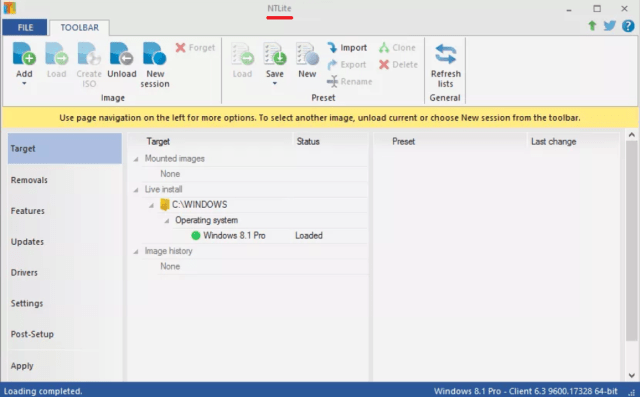The width and height of the screenshot is (640, 397).
Task: Click the Create ISO icon
Action: 89,53
